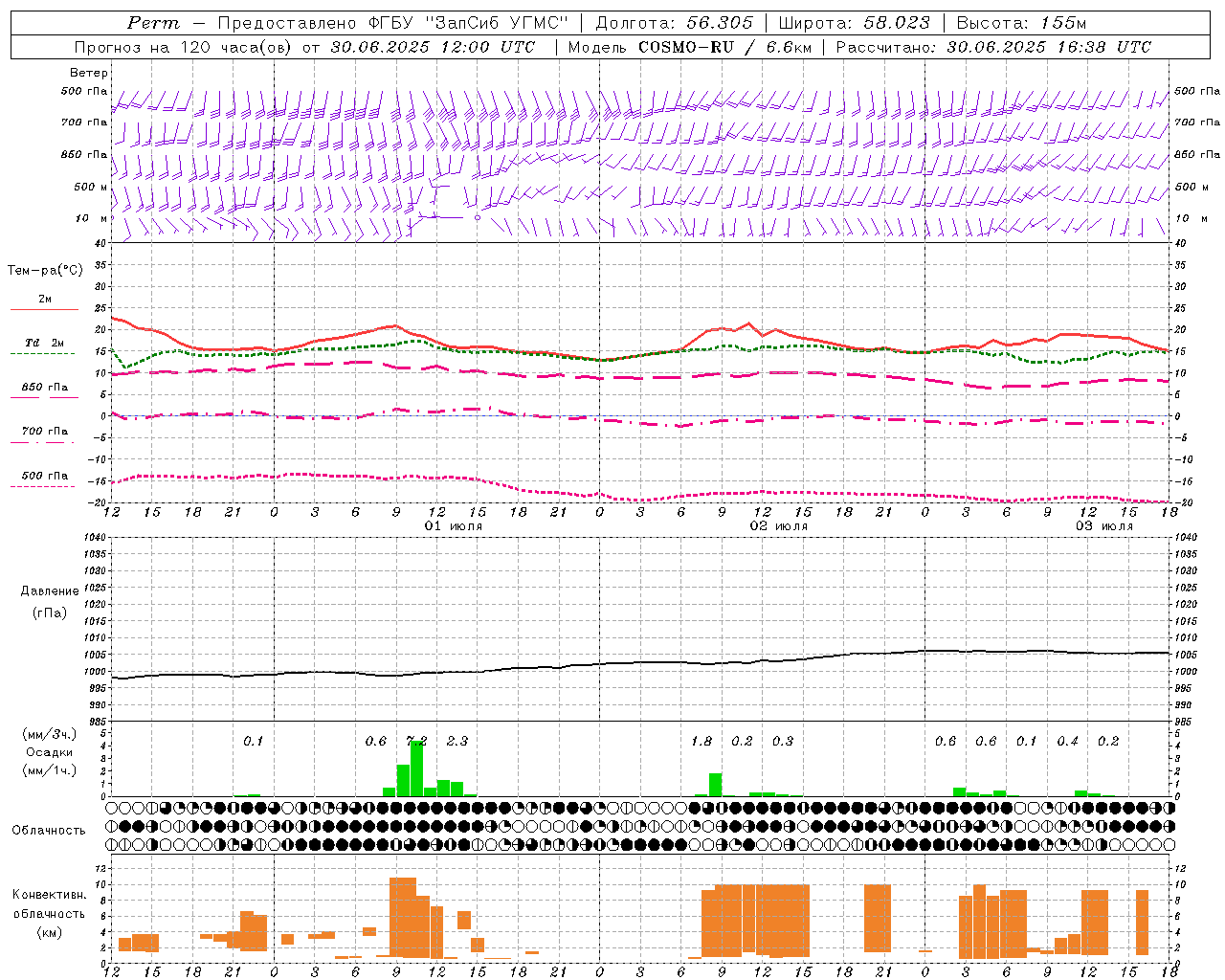Image resolution: width=1225 pixels, height=980 pixels.
Task: Click the precipitation total "2.3"
Action: pyautogui.click(x=457, y=741)
